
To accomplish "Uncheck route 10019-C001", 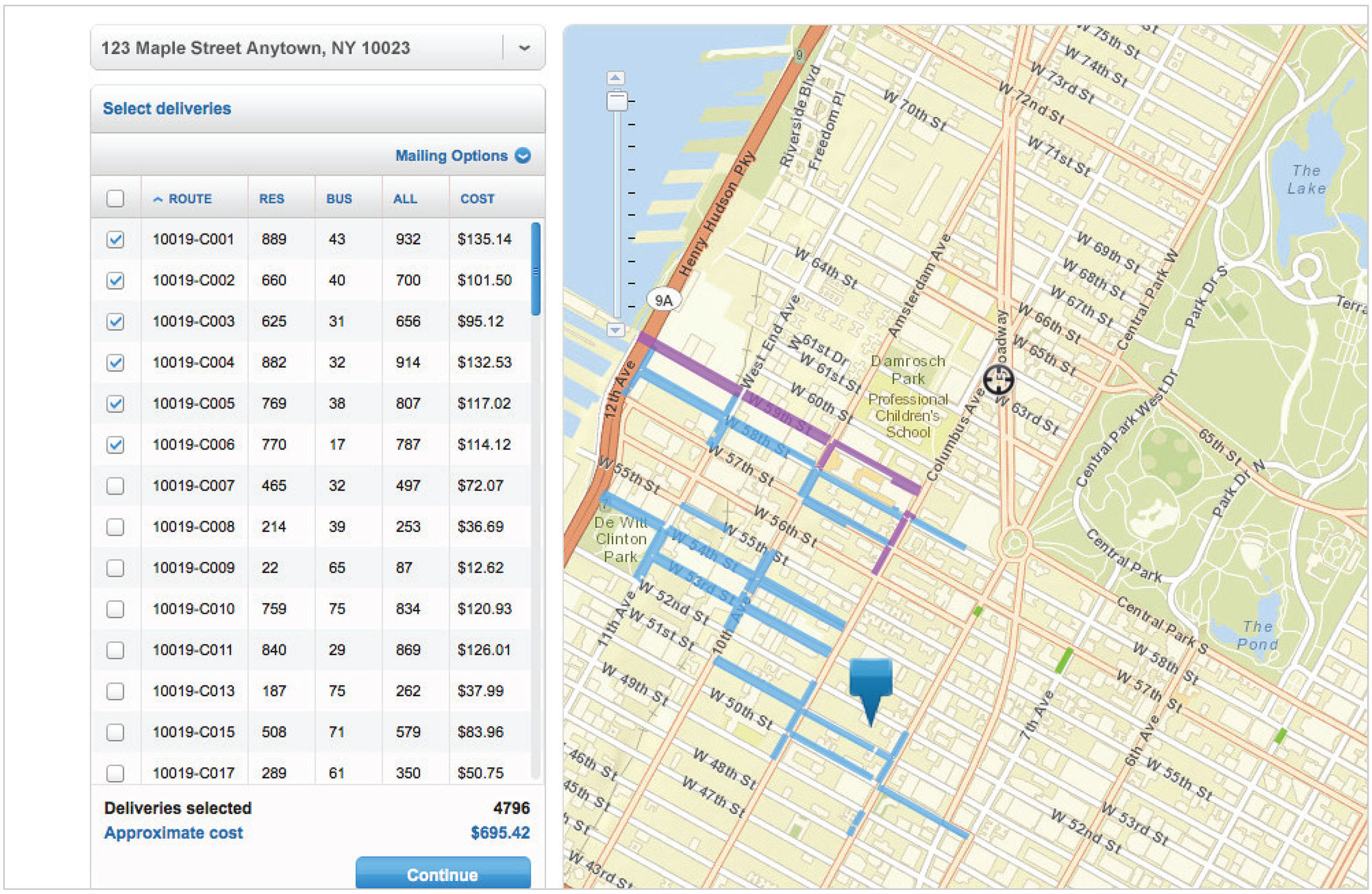I will click(x=115, y=239).
